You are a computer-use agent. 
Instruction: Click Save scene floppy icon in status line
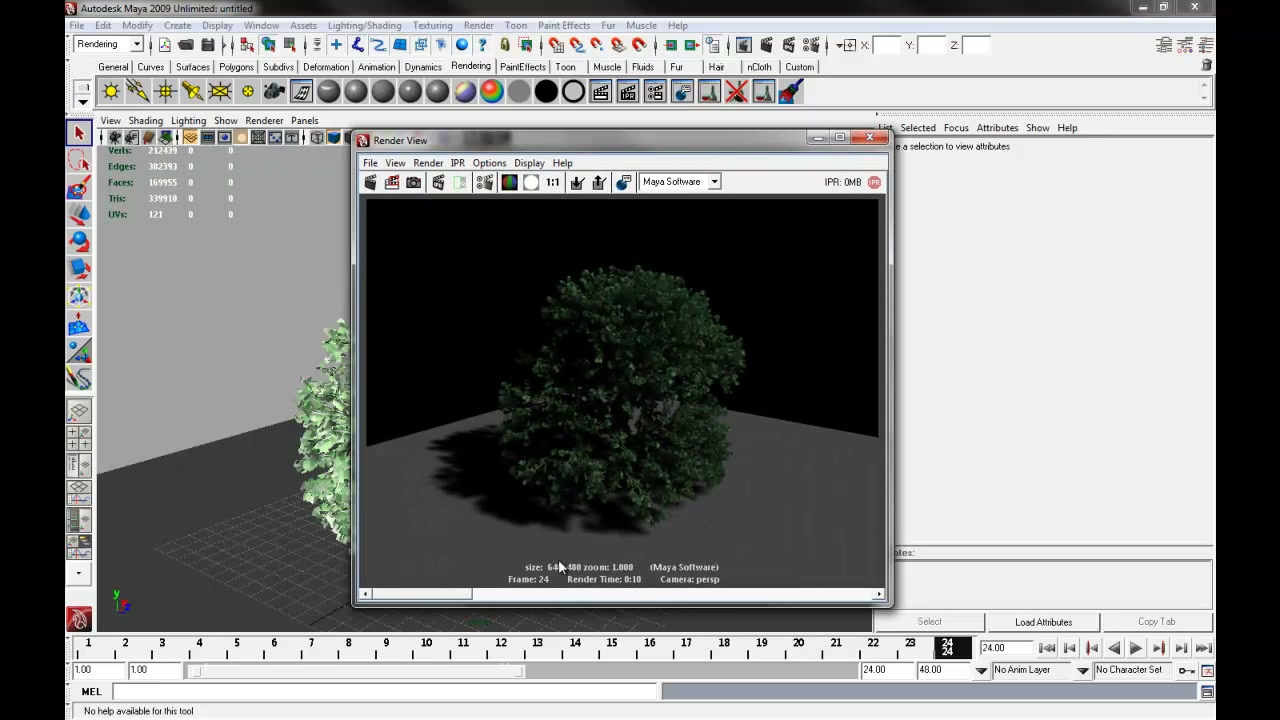[208, 45]
